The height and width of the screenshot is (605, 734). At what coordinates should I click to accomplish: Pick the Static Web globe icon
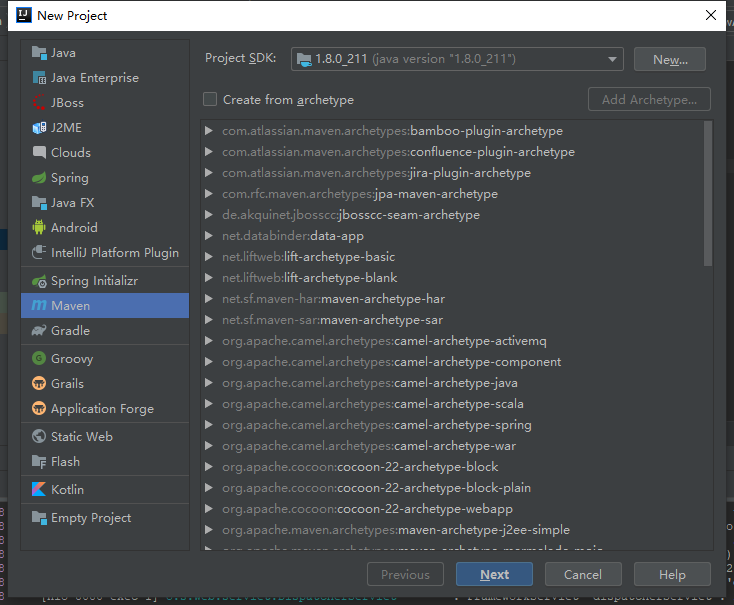click(x=39, y=436)
